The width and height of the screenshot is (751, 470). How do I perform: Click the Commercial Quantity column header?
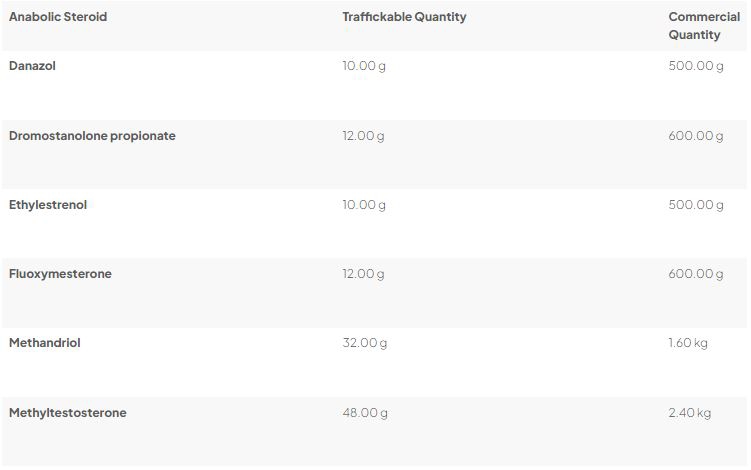pos(704,26)
